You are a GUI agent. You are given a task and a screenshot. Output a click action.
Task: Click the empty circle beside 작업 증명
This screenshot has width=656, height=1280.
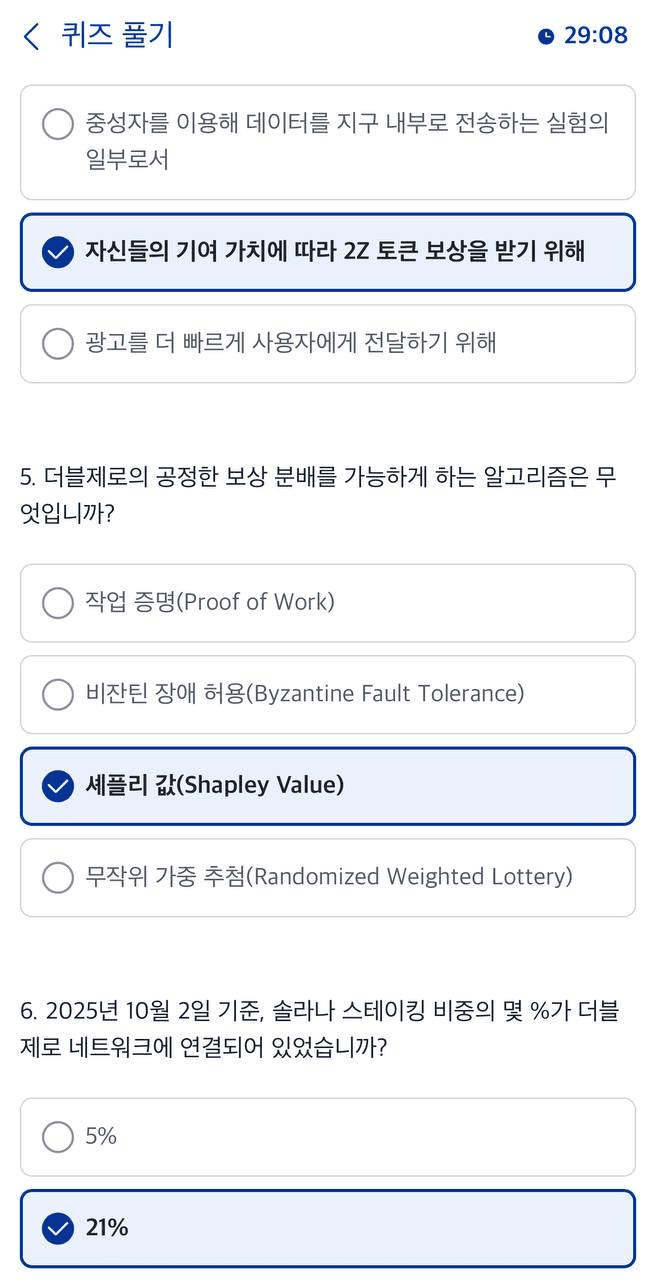pos(58,603)
